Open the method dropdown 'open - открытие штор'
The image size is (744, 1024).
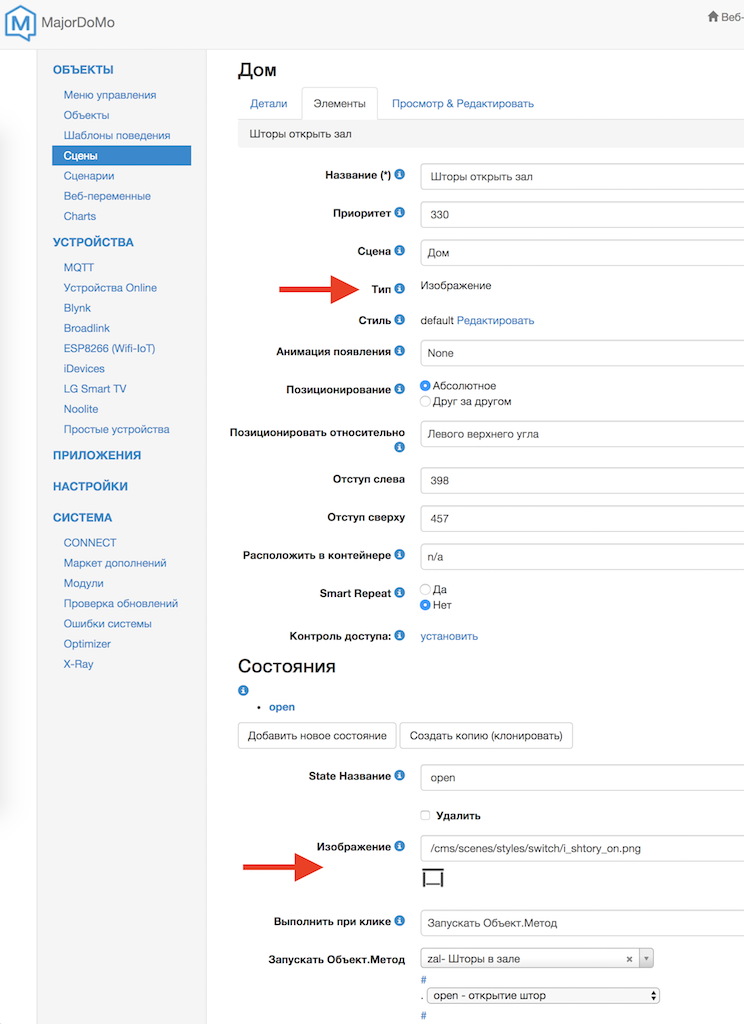pyautogui.click(x=542, y=995)
